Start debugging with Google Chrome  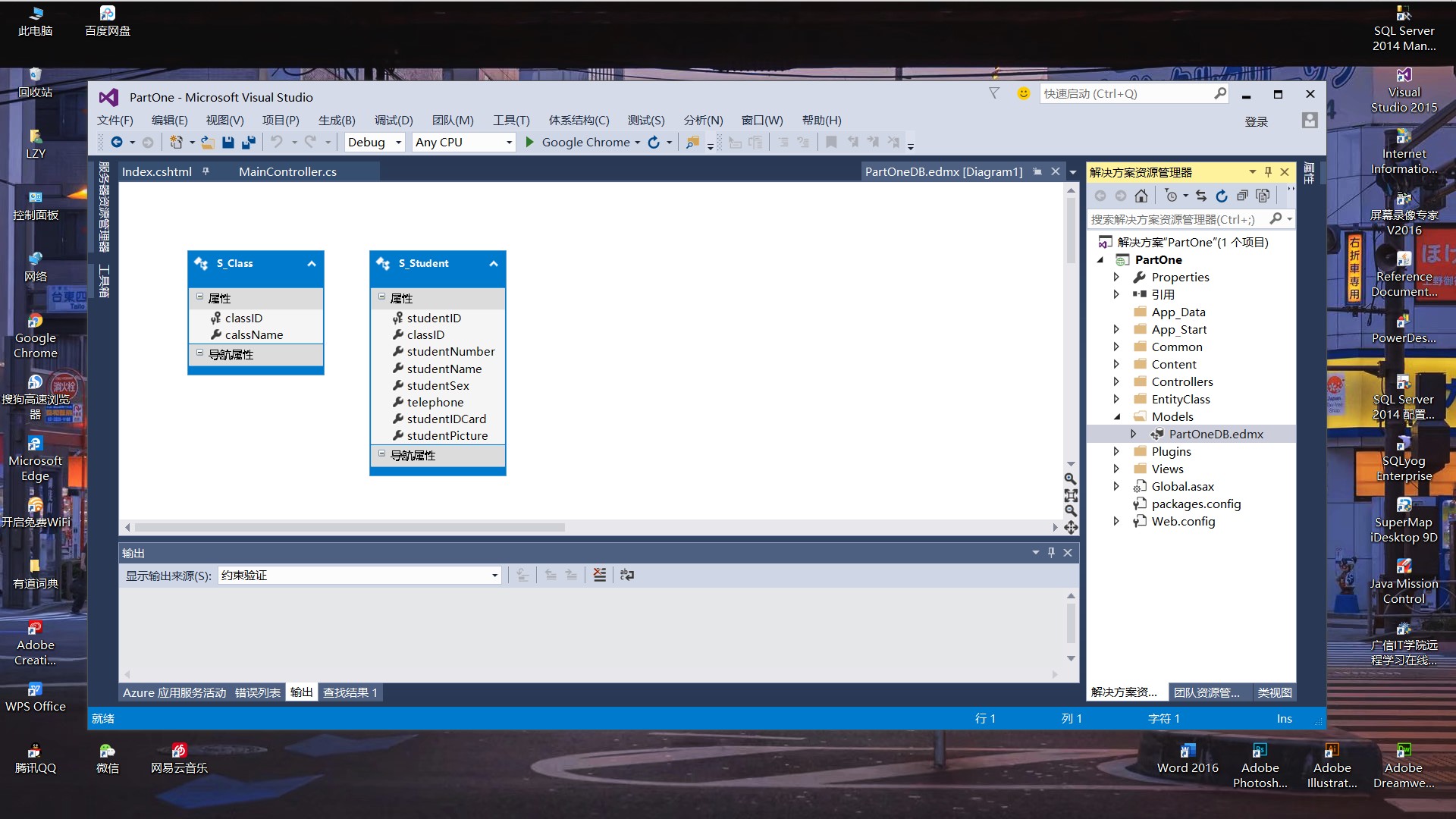529,142
